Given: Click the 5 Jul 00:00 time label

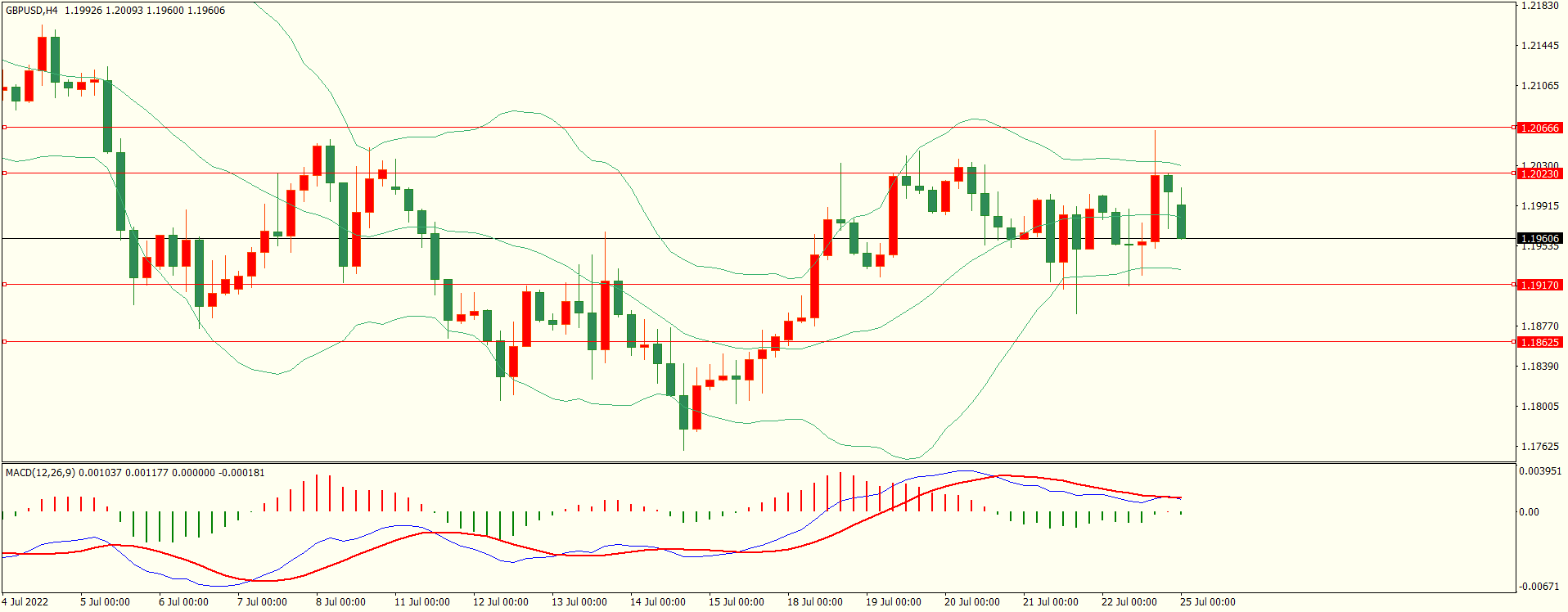Looking at the screenshot, I should [105, 602].
